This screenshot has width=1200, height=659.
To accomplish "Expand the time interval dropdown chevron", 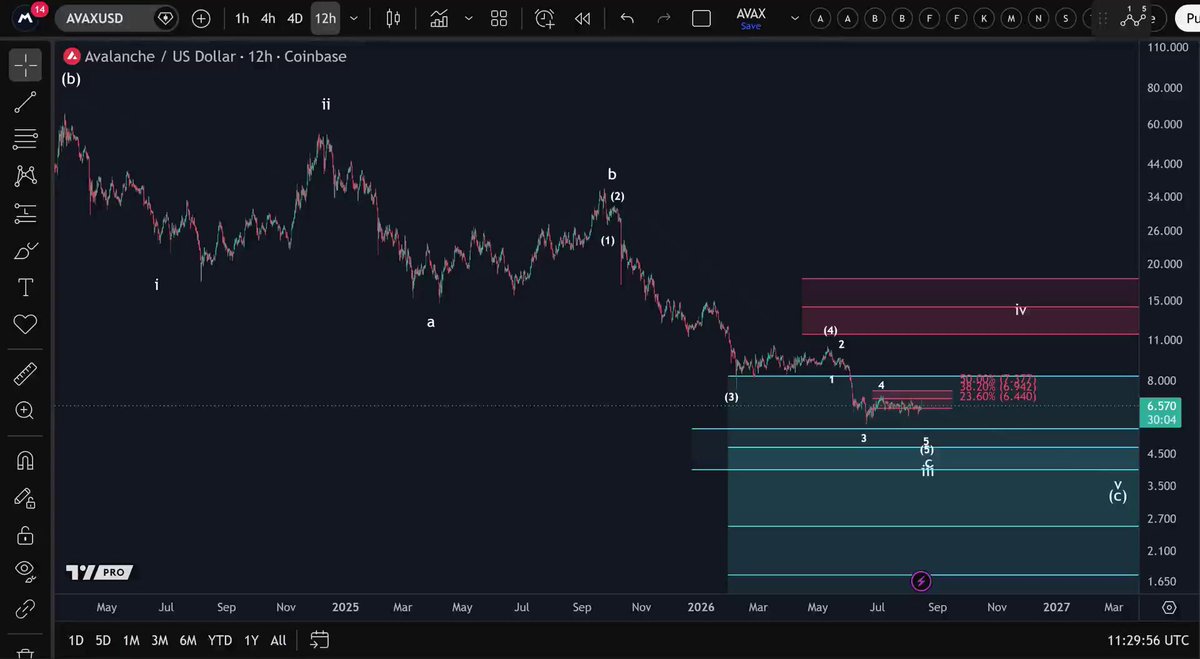I will coord(354,18).
